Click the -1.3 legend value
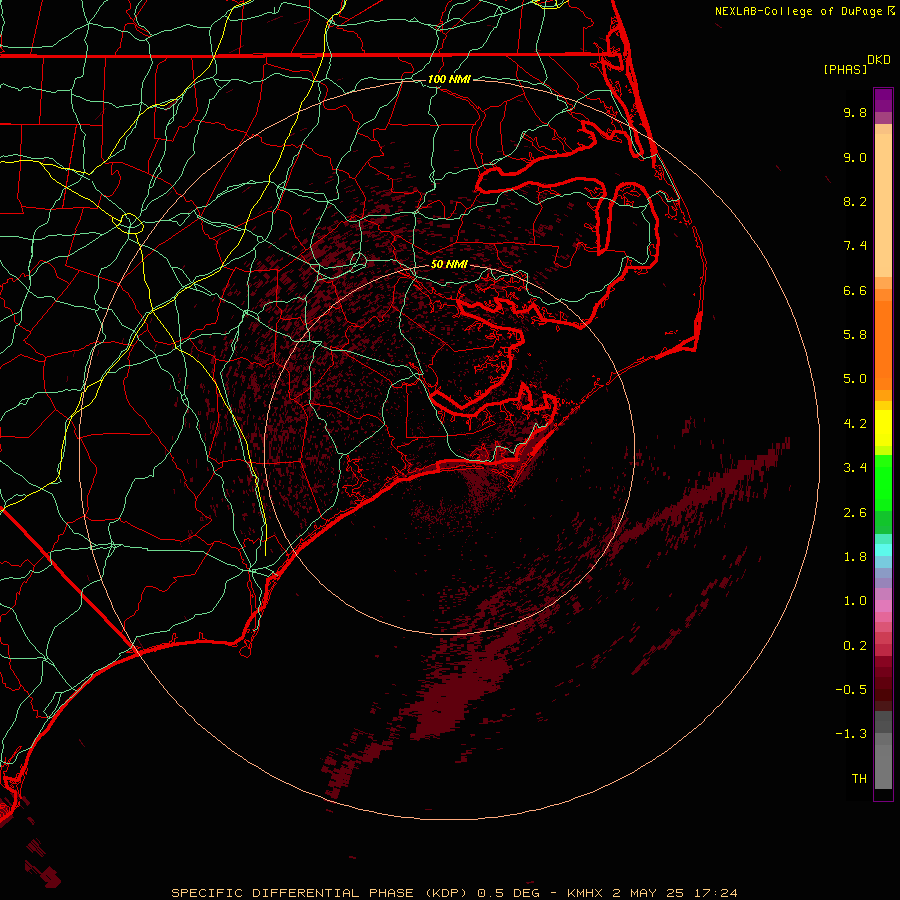The image size is (900, 900). (851, 735)
